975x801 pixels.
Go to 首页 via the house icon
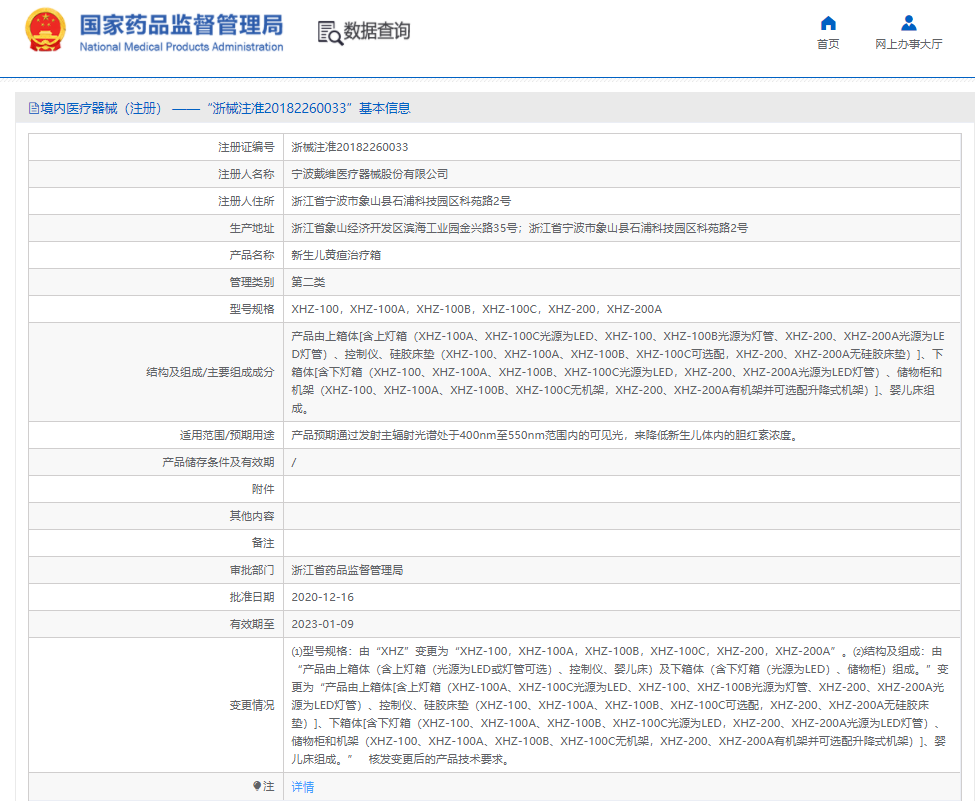[828, 23]
